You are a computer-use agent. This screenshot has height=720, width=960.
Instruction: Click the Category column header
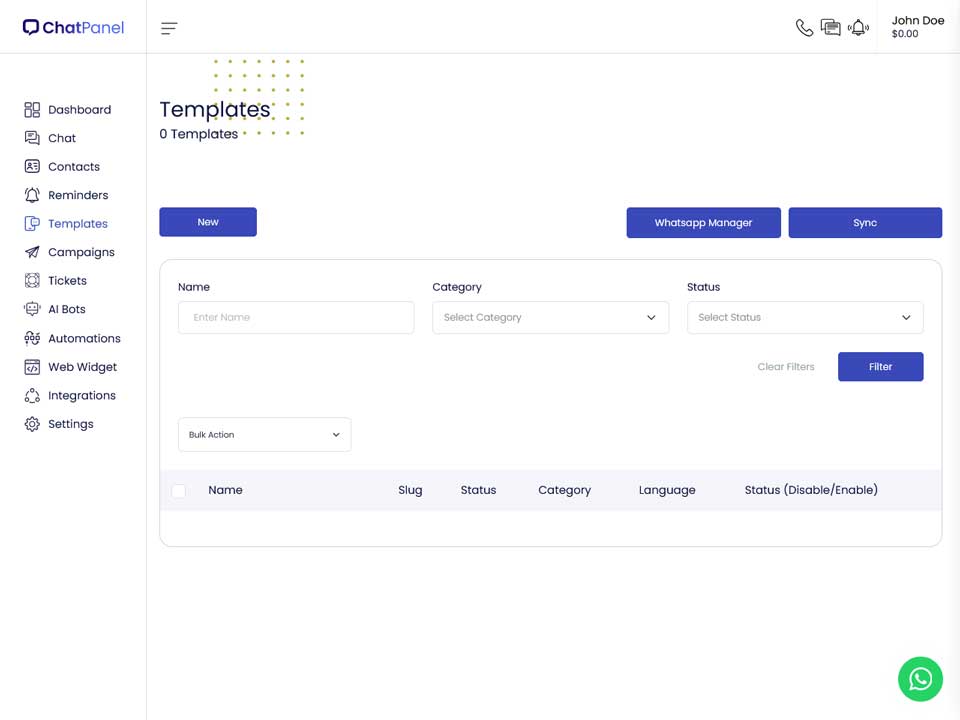pyautogui.click(x=564, y=490)
